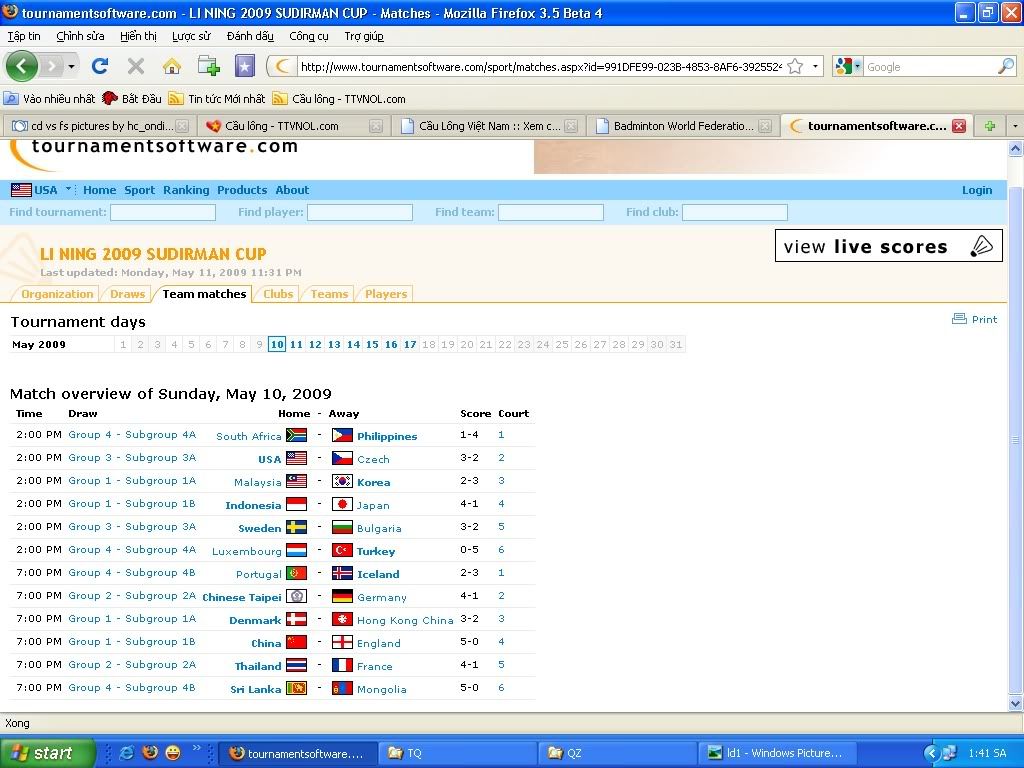Close the tournamentsoftware.com tab
1024x768 pixels.
[x=959, y=126]
